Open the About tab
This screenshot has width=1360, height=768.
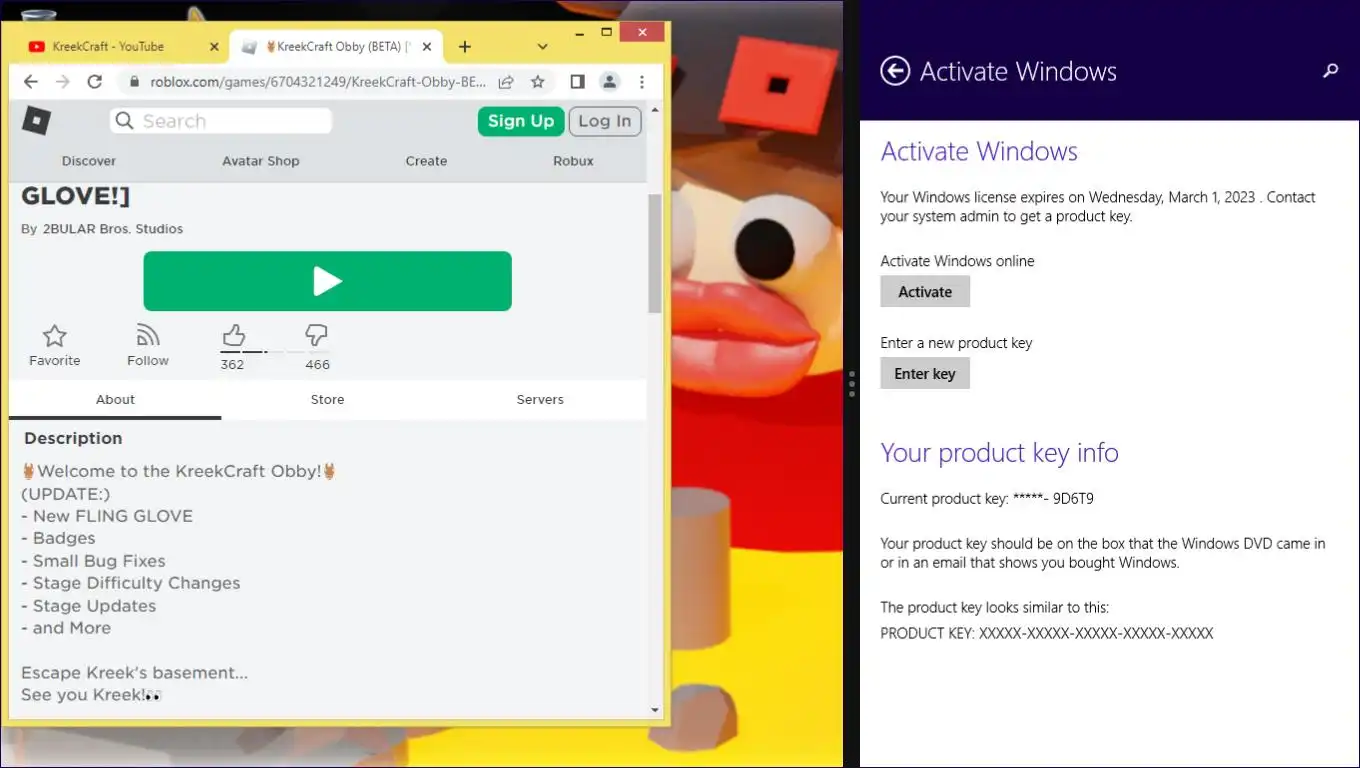point(115,399)
